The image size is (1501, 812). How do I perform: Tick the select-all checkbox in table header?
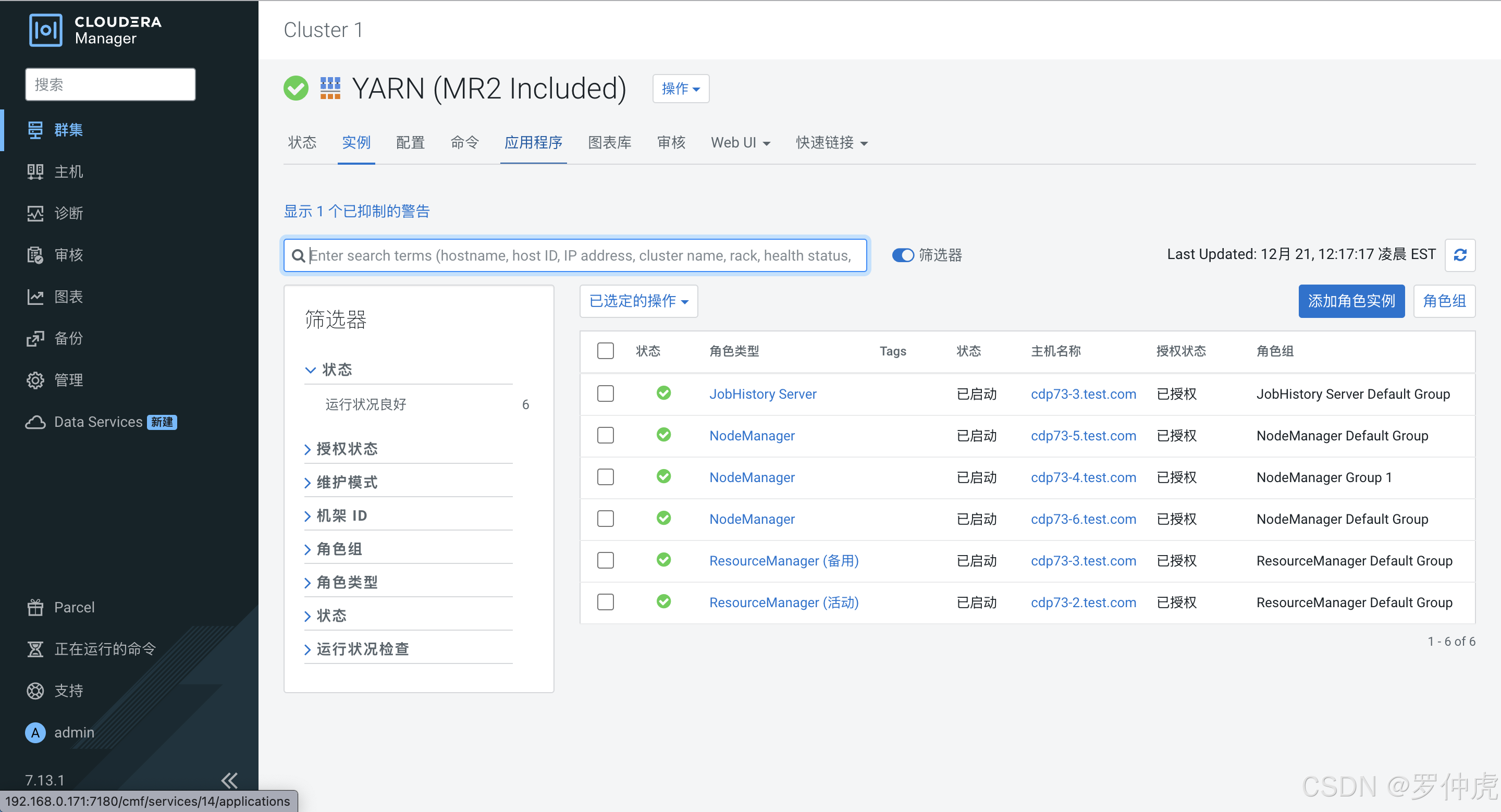tap(606, 351)
